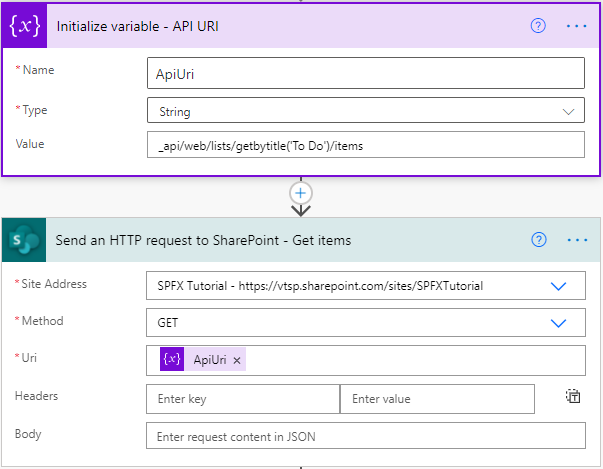
Task: Open more options menu for Initialize variable
Action: 577,26
